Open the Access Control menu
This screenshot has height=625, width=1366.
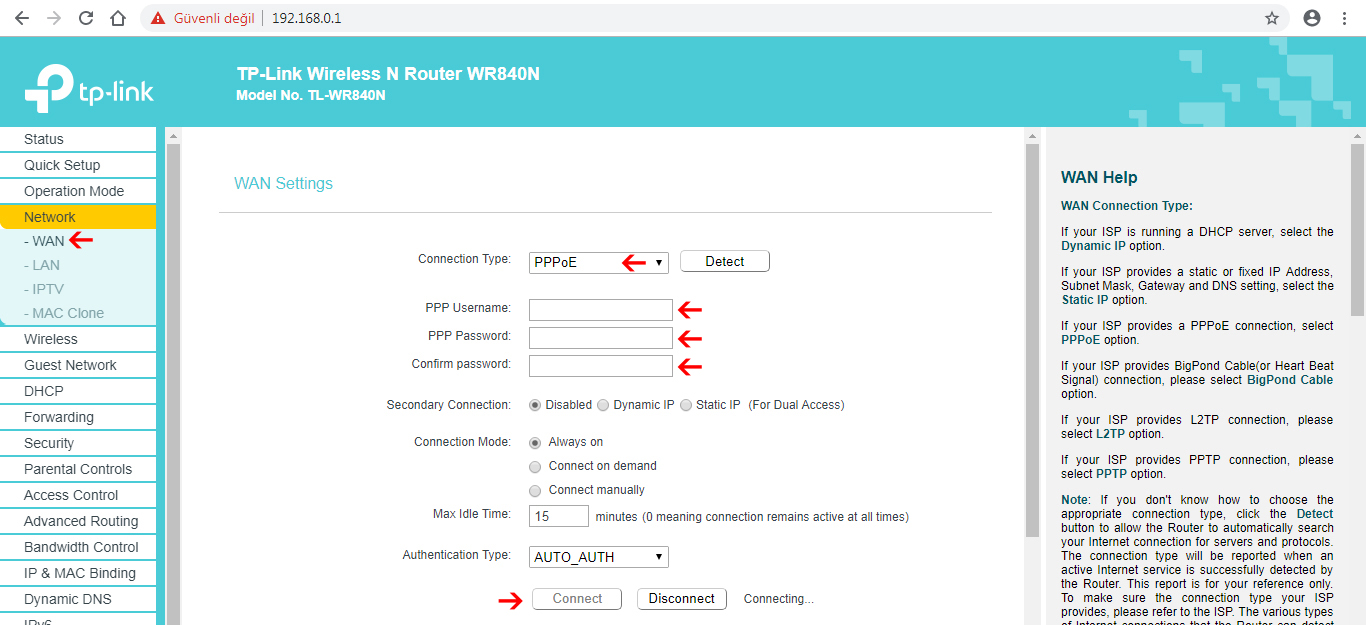coord(78,495)
